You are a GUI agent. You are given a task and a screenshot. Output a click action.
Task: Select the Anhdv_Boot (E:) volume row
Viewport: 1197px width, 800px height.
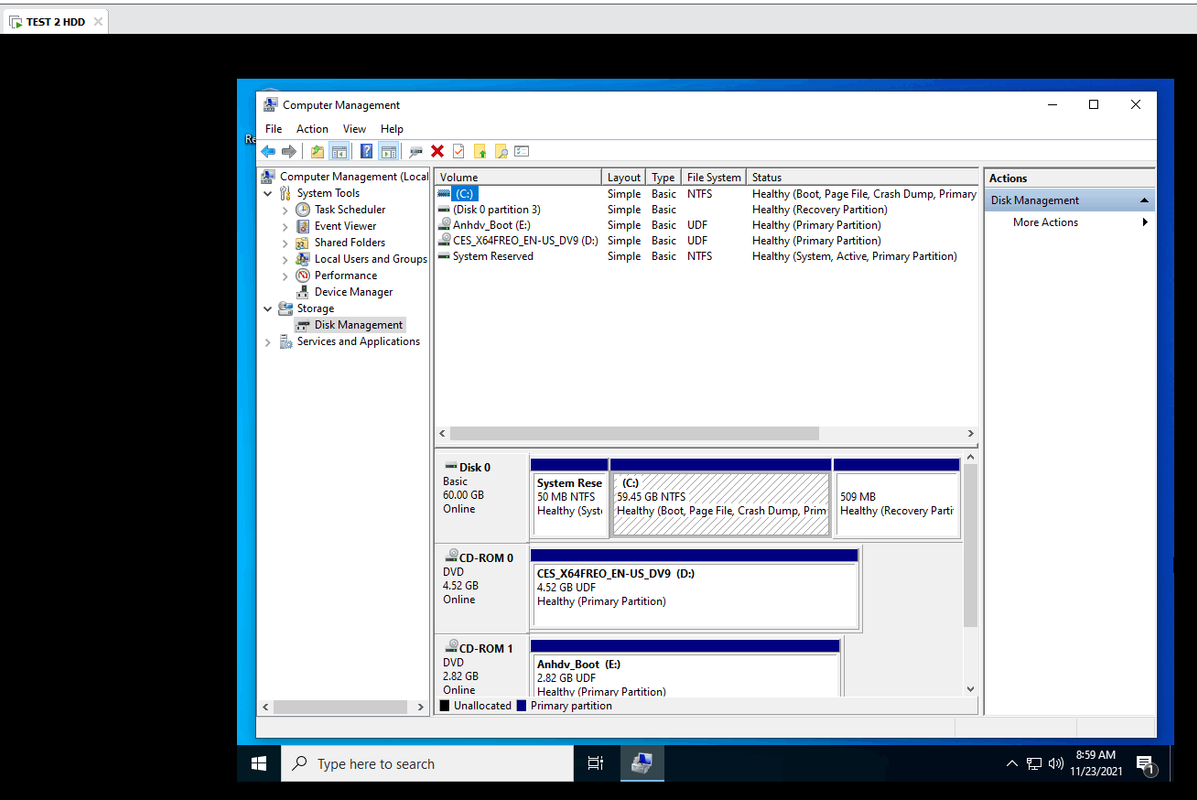point(706,225)
